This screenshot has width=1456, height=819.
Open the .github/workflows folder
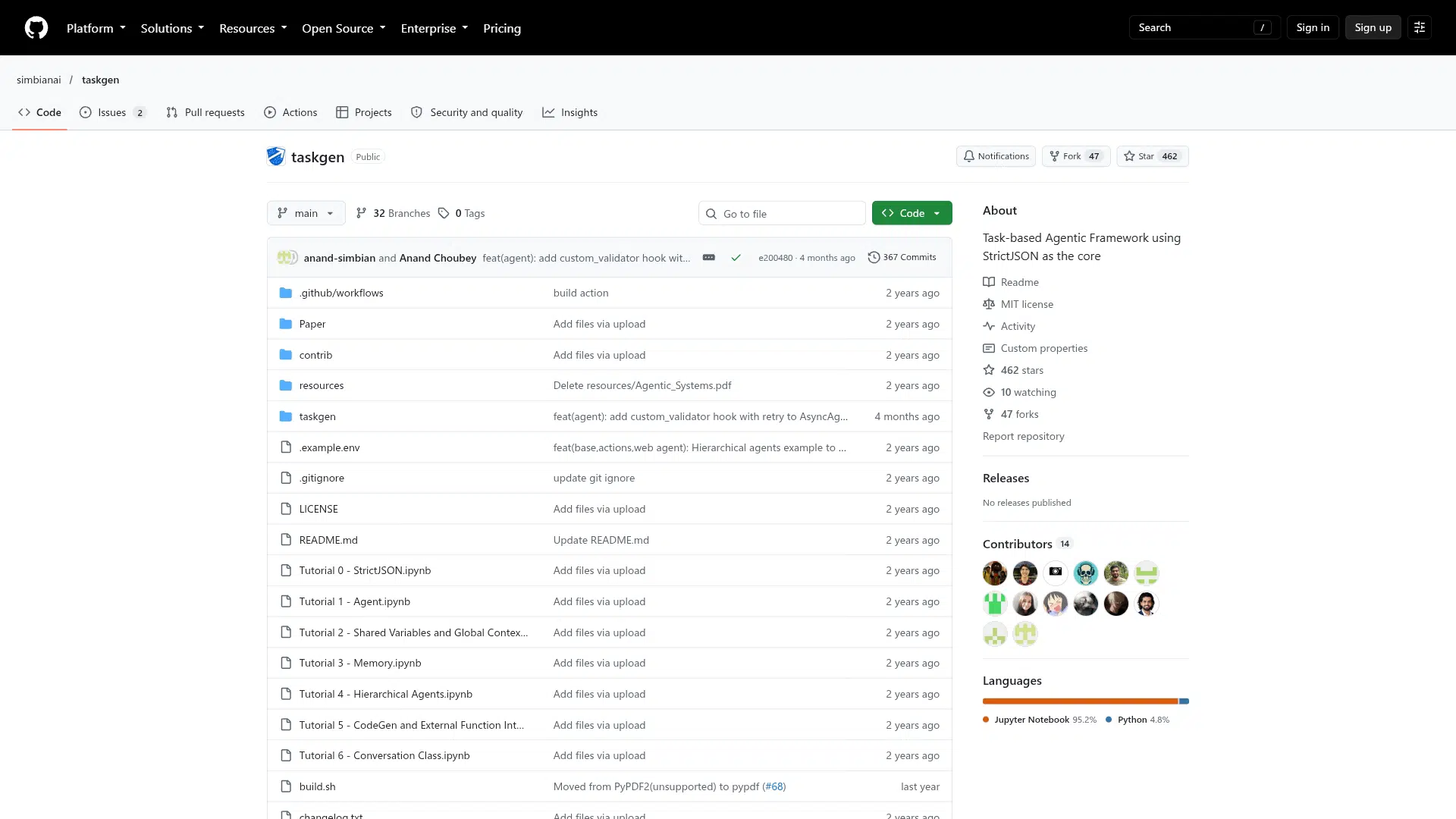tap(341, 293)
